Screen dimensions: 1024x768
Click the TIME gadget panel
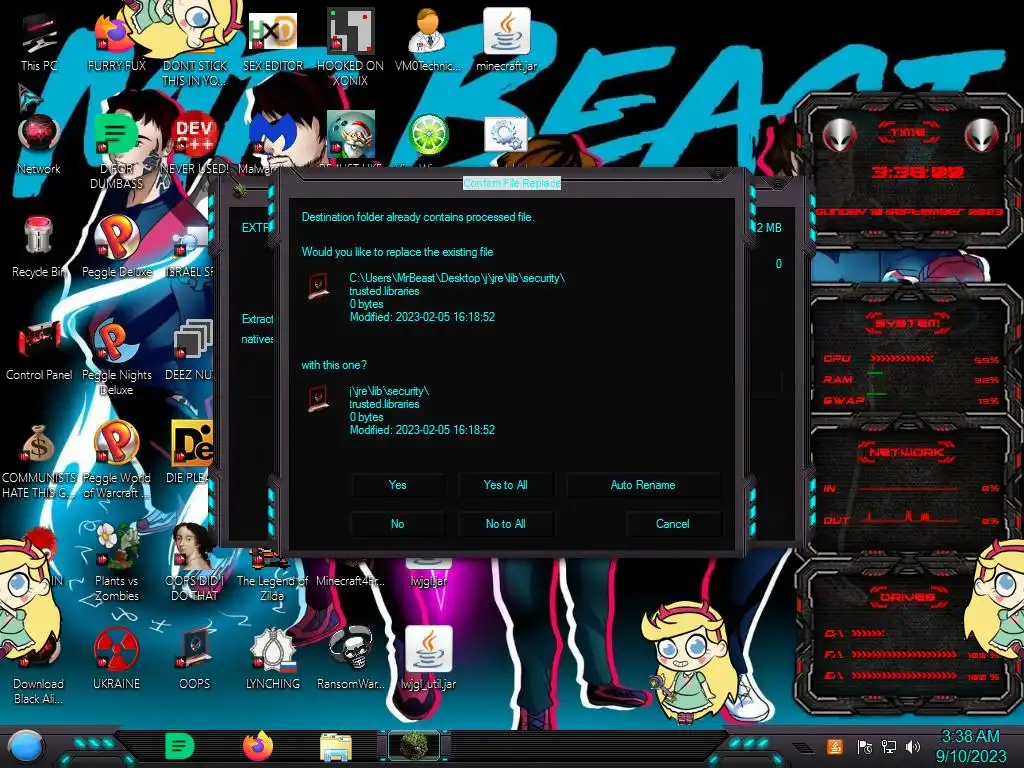908,170
